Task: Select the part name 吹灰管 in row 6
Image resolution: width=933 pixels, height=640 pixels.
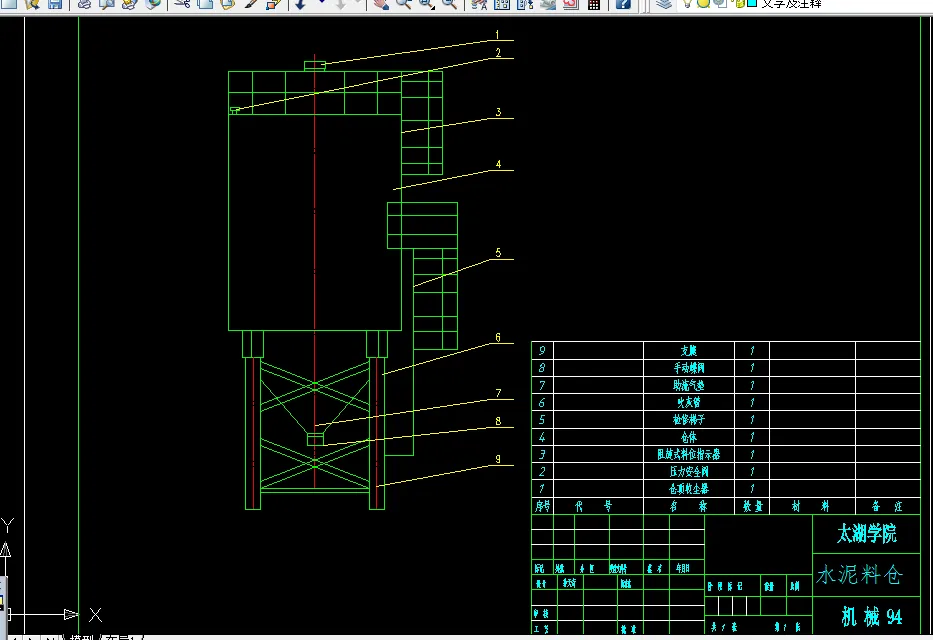Action: click(688, 403)
